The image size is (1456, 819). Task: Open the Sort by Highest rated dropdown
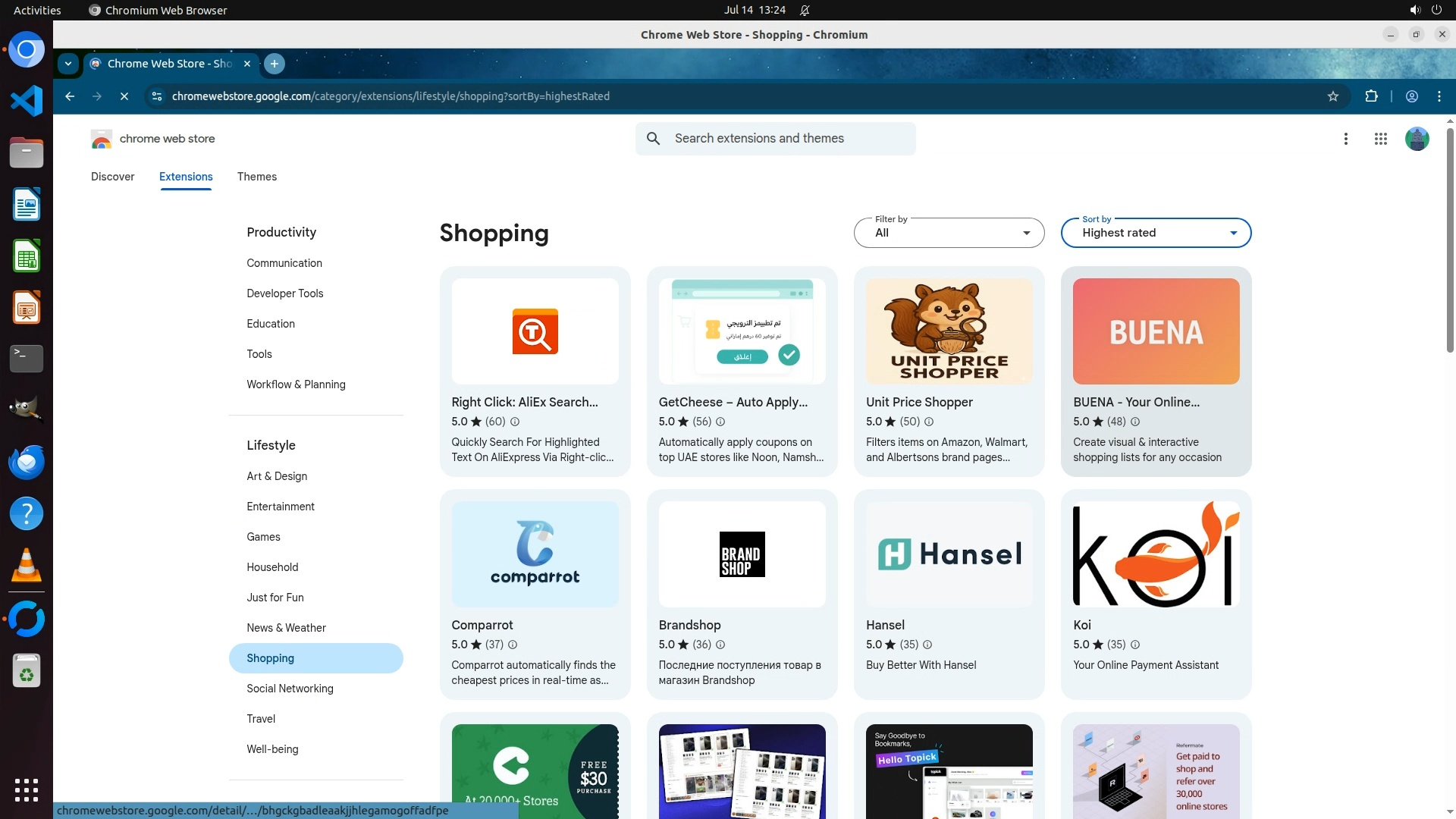pos(1155,233)
